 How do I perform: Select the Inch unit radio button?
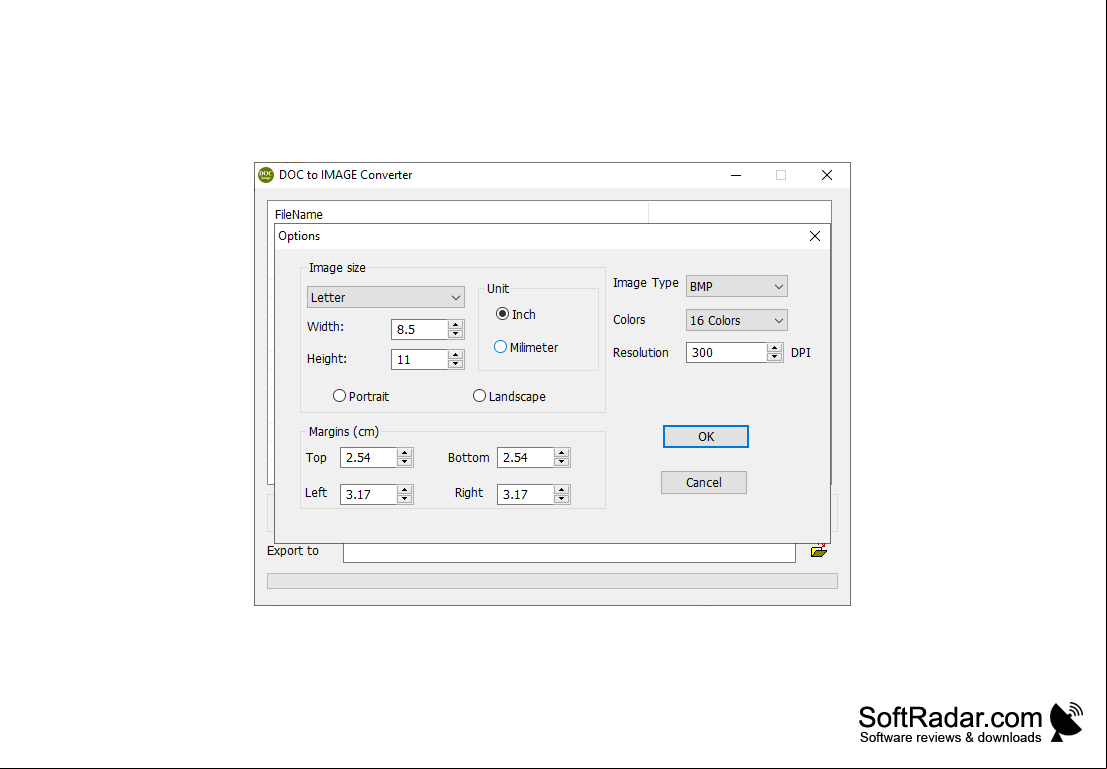(x=502, y=314)
